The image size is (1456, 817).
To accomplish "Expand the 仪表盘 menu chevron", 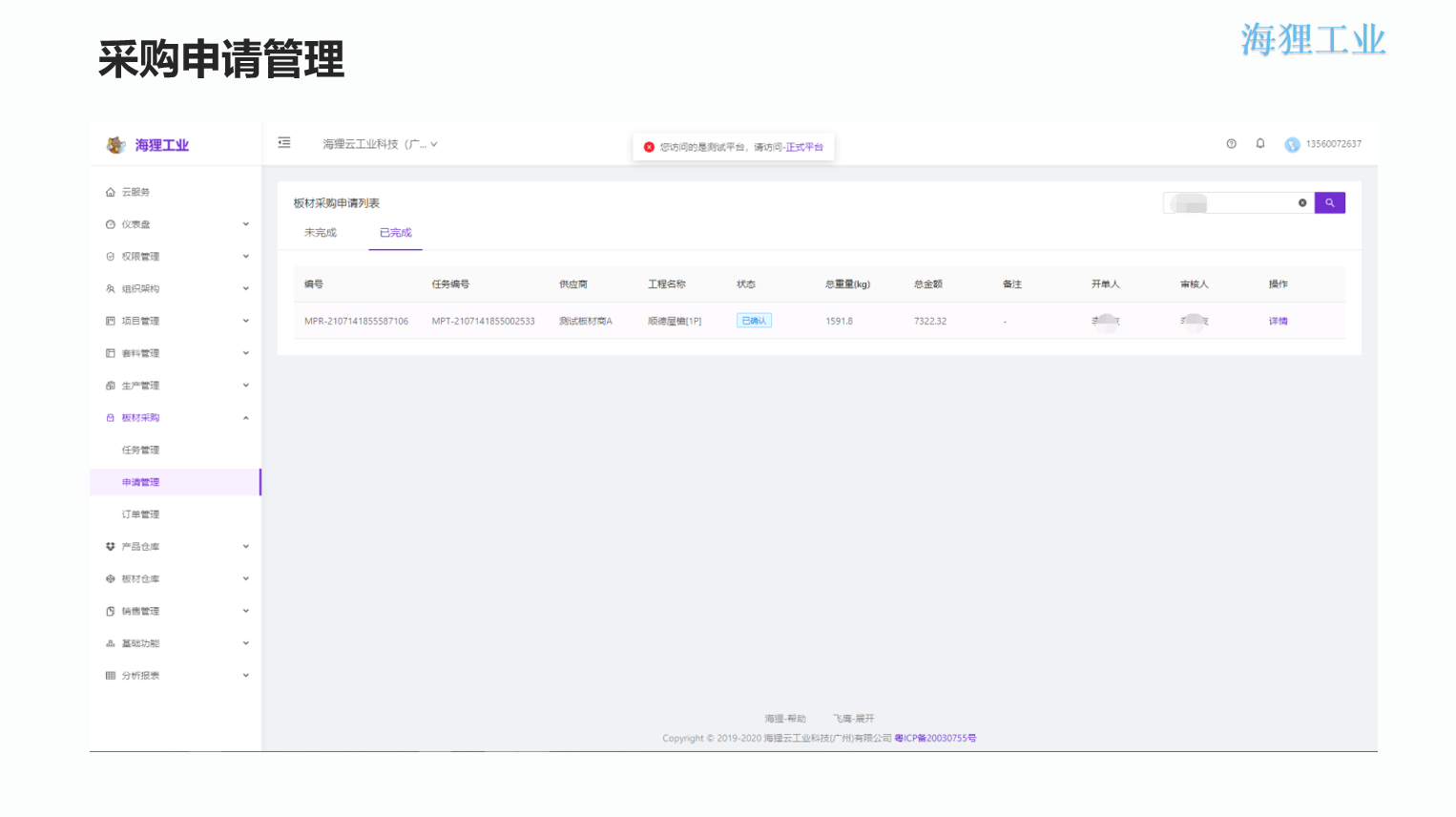I will tap(246, 224).
